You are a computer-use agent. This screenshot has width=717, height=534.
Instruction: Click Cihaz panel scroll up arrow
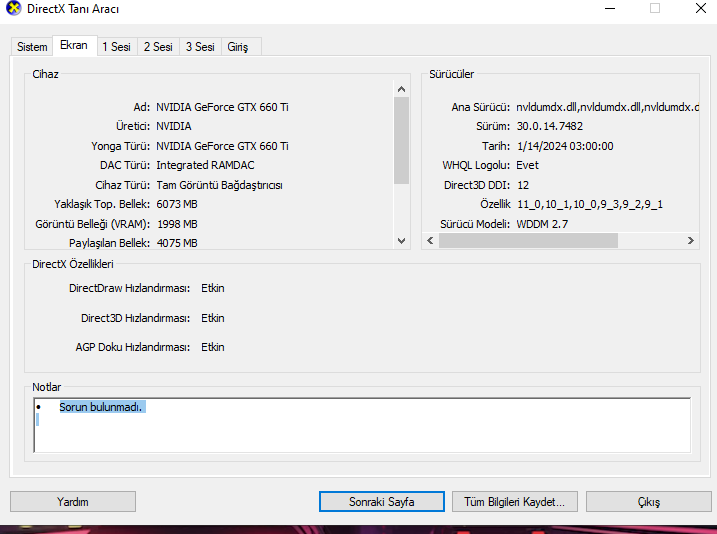pos(401,89)
